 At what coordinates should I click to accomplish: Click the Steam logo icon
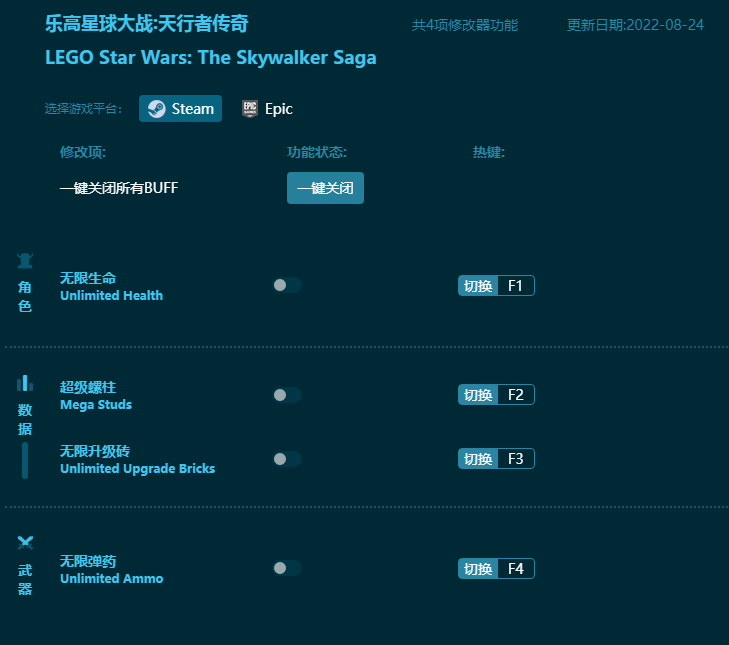[157, 109]
